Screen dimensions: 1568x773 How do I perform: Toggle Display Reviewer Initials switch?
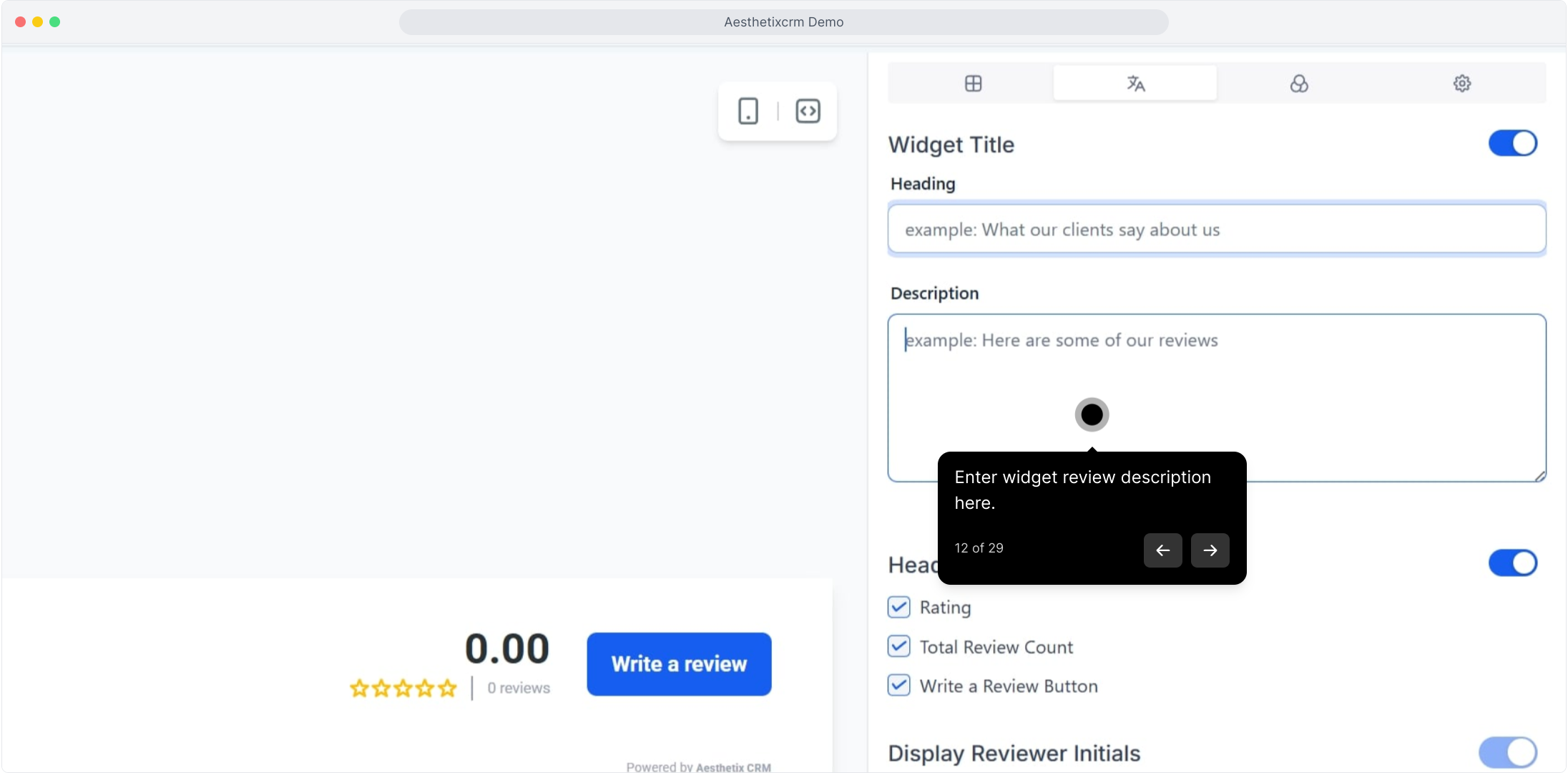click(1508, 752)
